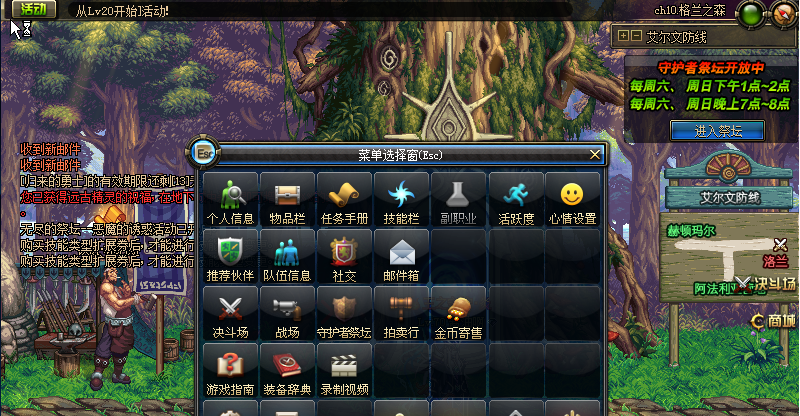Click the green orb near channel name
800x416 pixels.
coord(751,15)
